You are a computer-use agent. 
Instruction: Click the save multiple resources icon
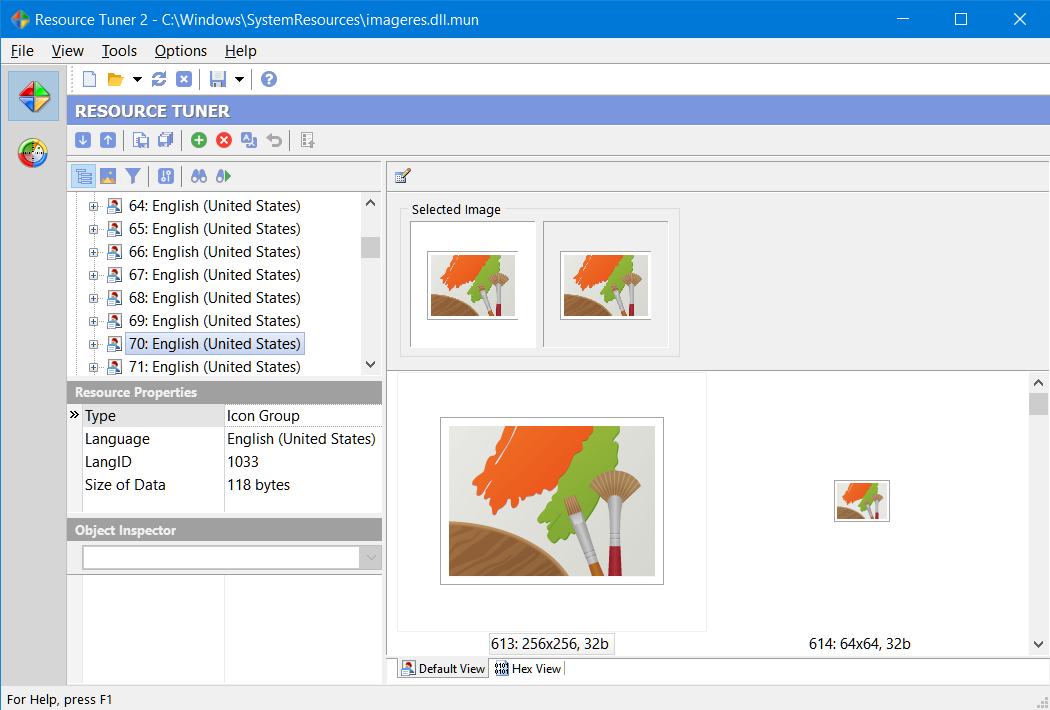click(165, 140)
